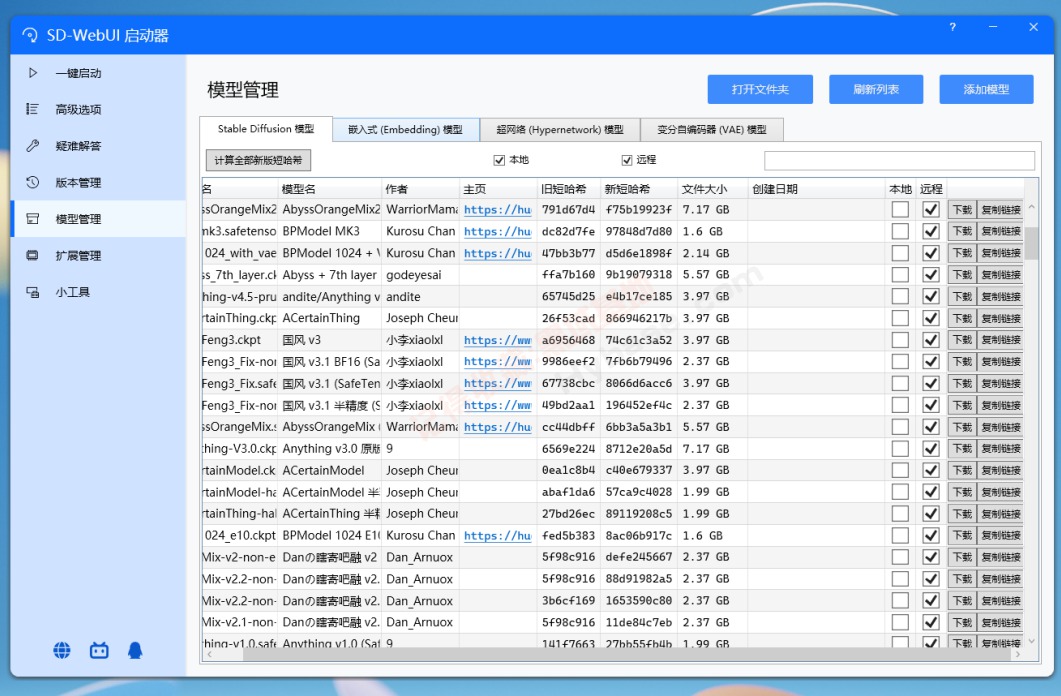Click 复制链接 for hash defe245667 row

[x=1001, y=557]
